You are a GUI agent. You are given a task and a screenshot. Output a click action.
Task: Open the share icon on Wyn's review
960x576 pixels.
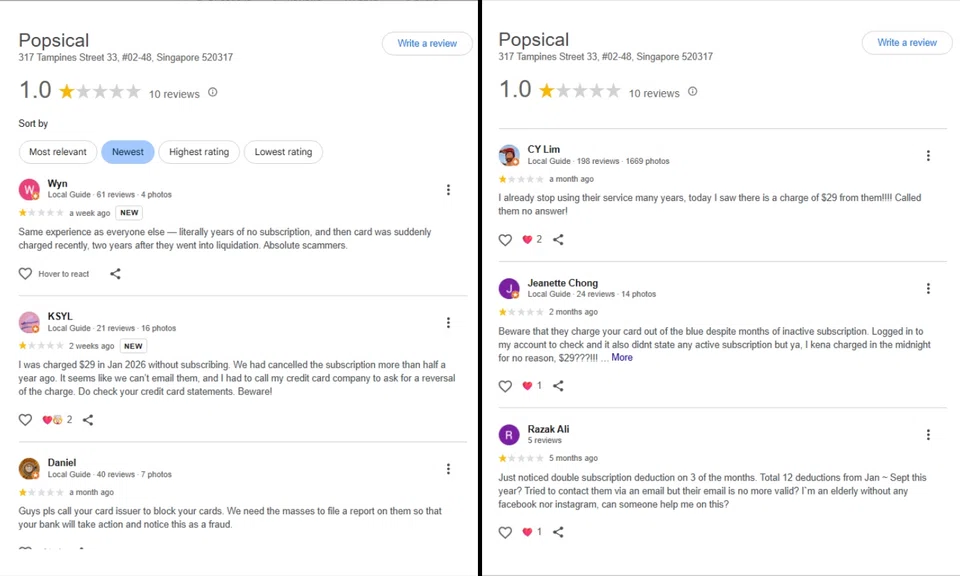(x=115, y=273)
